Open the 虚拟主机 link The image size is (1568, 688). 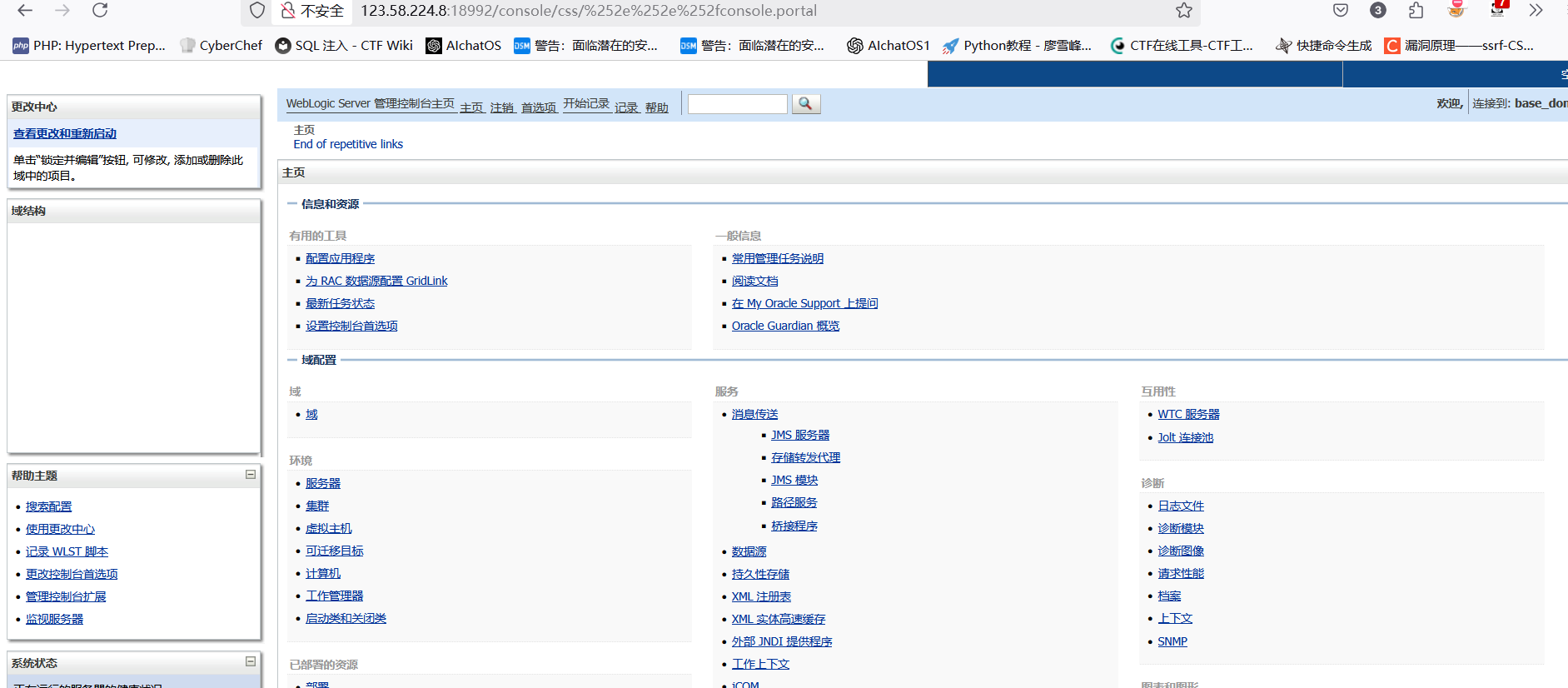[329, 528]
